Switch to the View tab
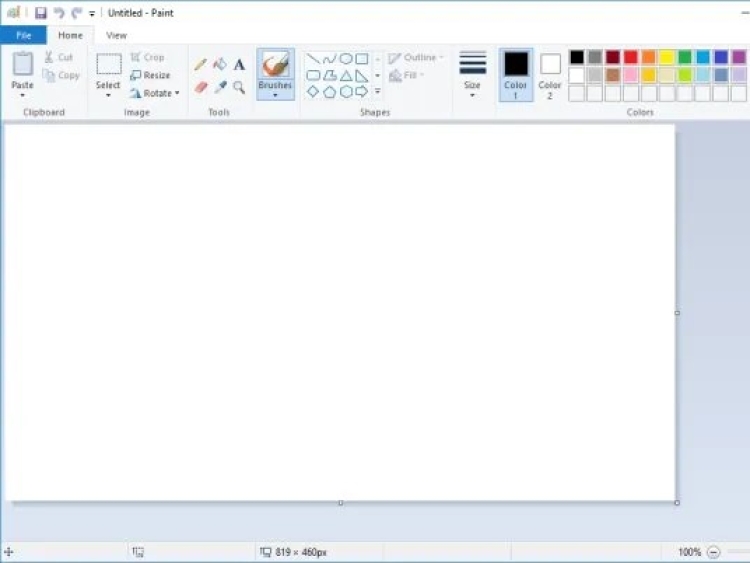 (116, 35)
